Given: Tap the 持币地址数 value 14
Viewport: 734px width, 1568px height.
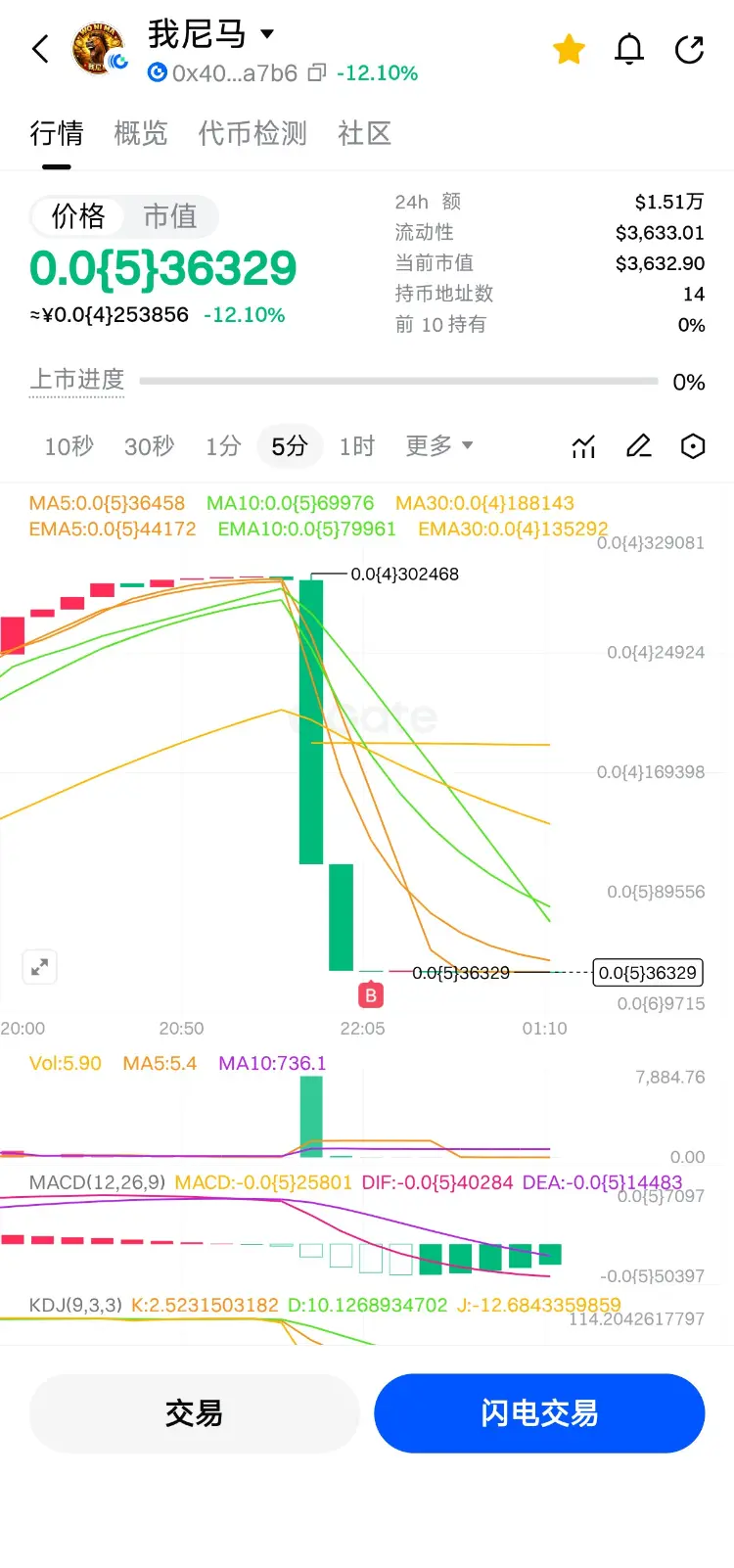Looking at the screenshot, I should (694, 294).
